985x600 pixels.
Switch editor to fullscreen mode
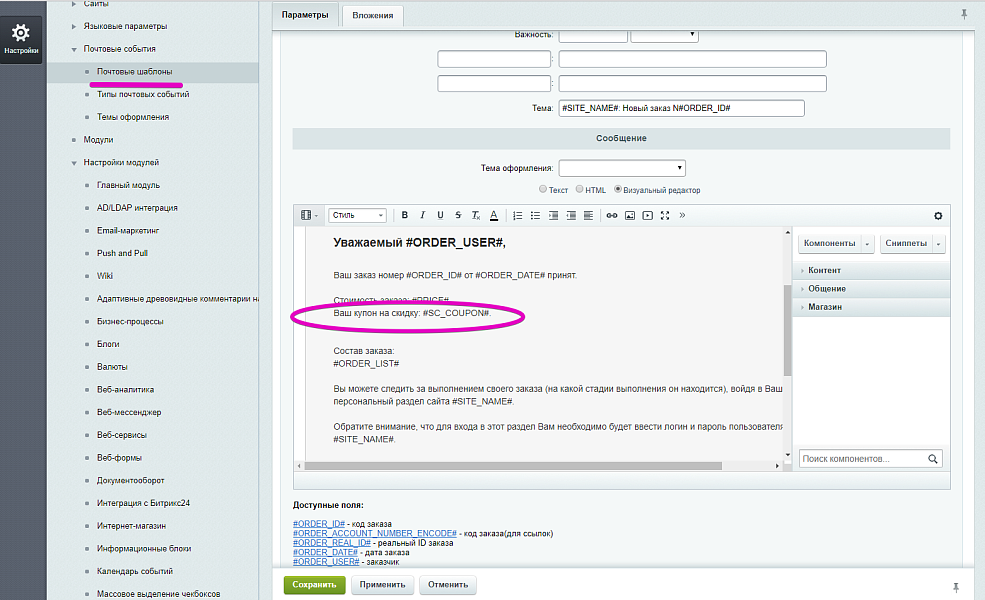665,215
